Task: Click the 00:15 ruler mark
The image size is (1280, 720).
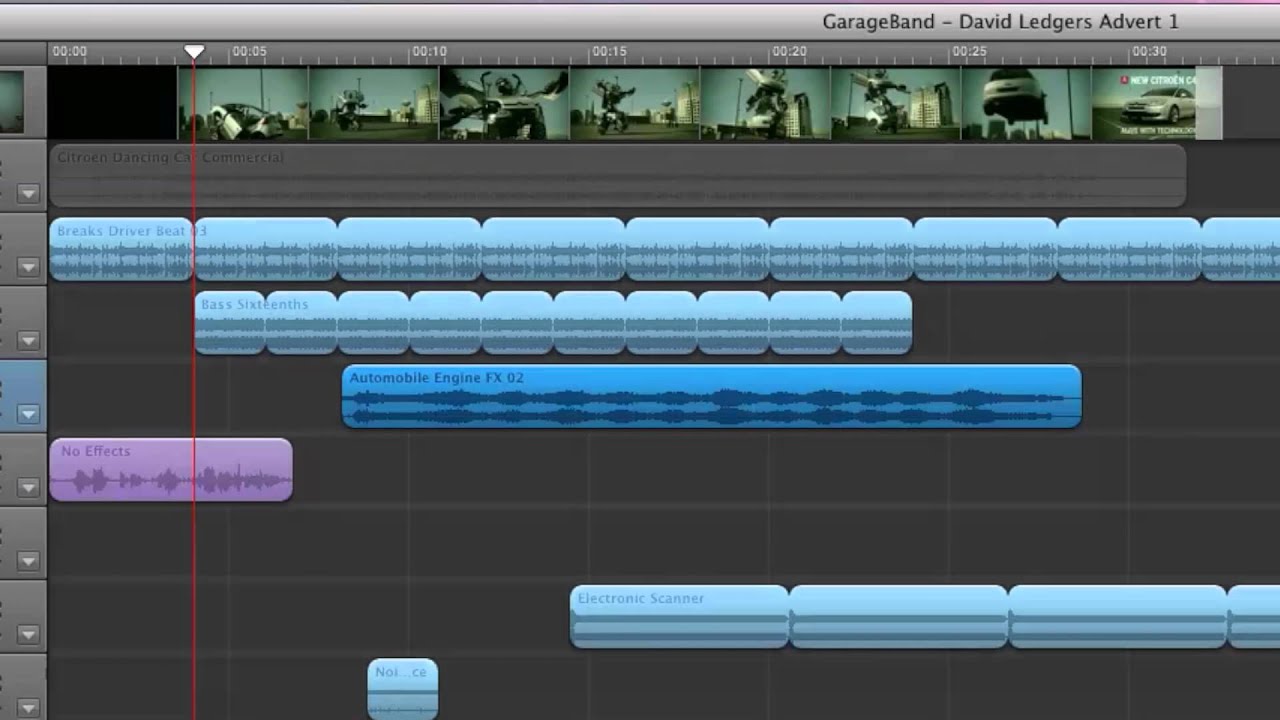Action: (x=609, y=51)
